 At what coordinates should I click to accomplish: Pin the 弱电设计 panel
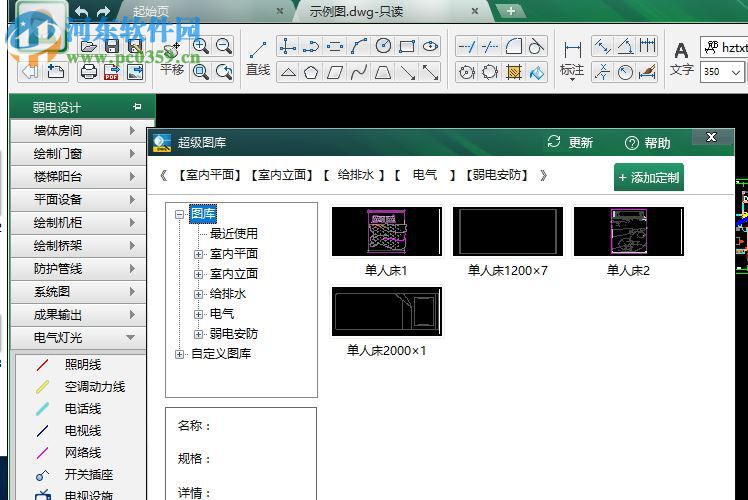[x=137, y=107]
